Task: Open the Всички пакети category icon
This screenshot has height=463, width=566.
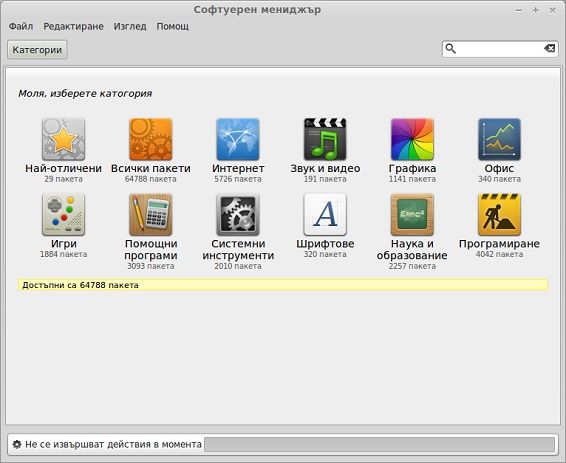Action: tap(151, 139)
